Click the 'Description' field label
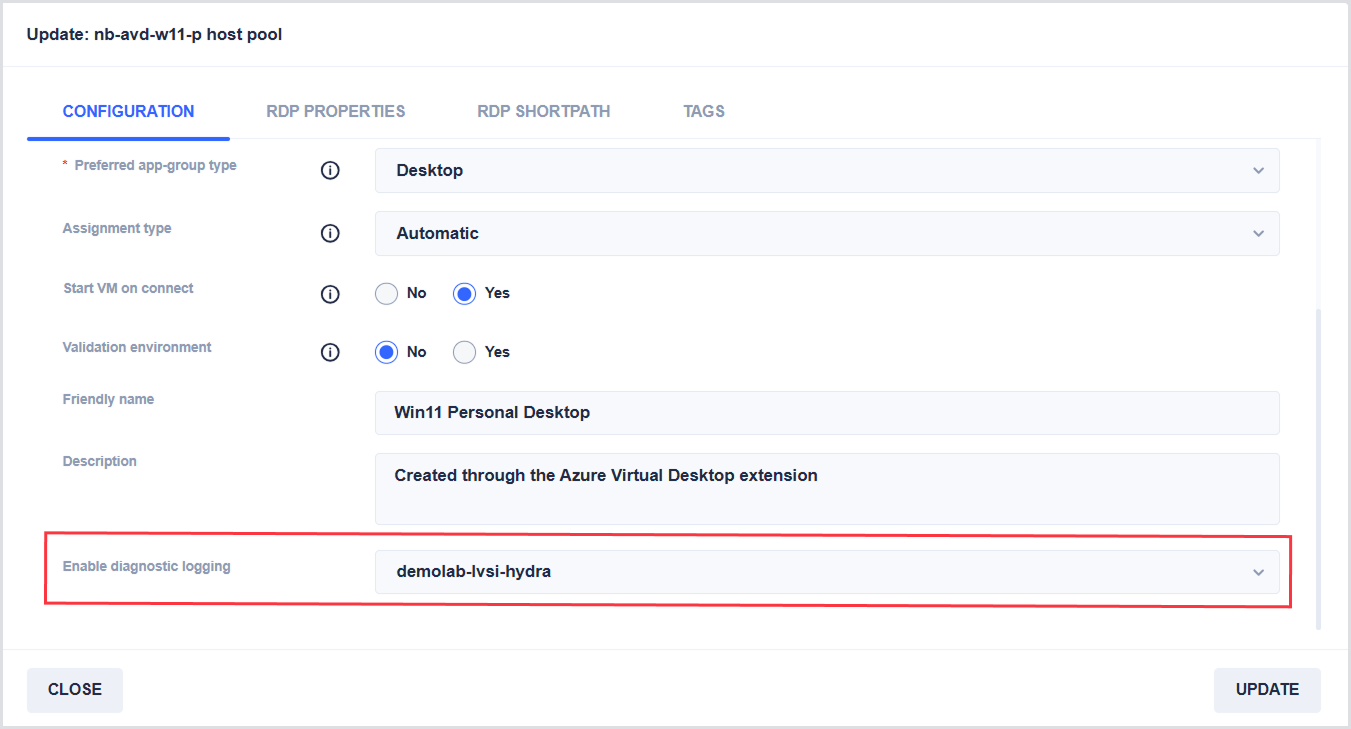Viewport: 1351px width, 729px height. [100, 462]
